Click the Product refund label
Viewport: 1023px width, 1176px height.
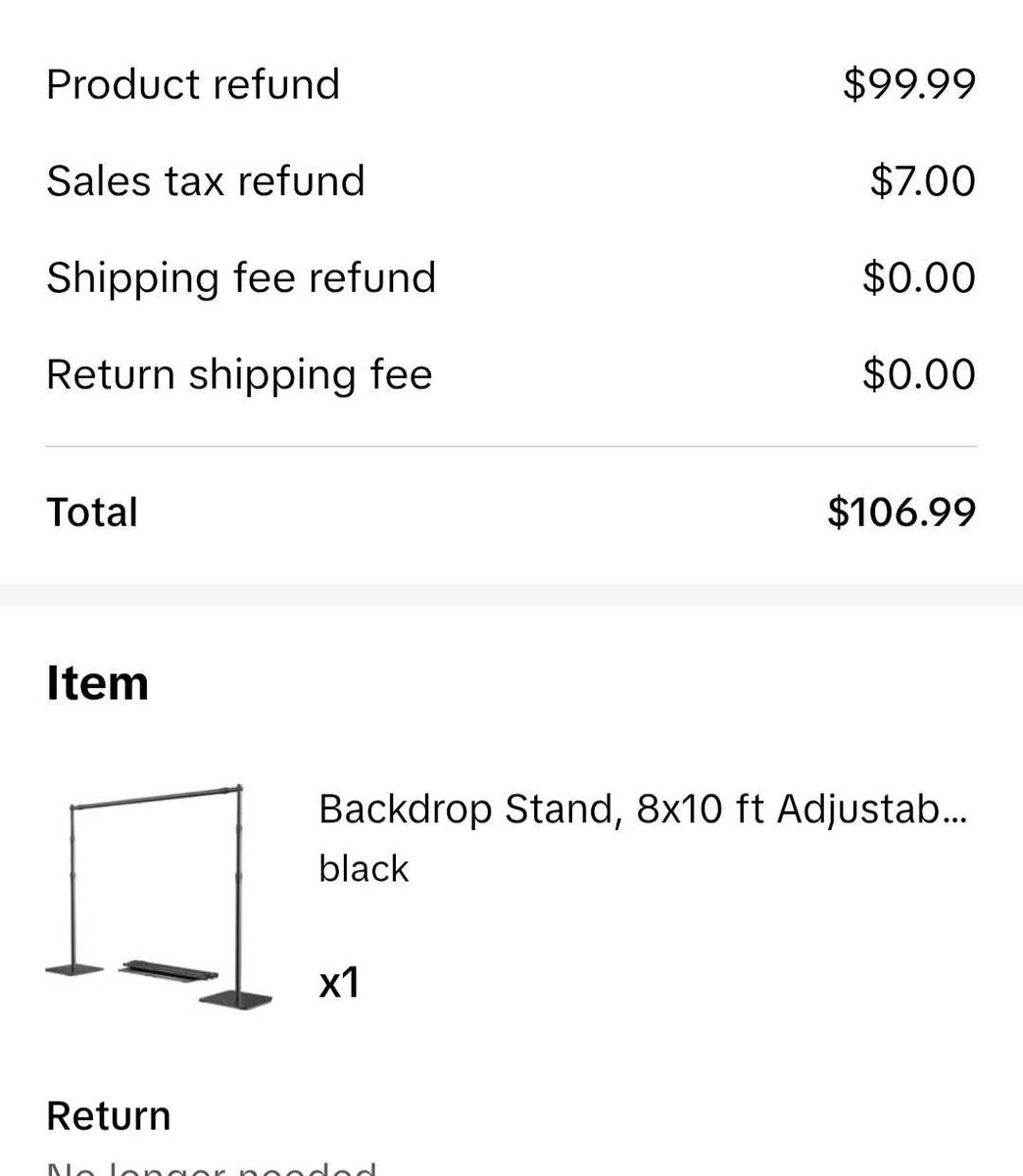[192, 83]
